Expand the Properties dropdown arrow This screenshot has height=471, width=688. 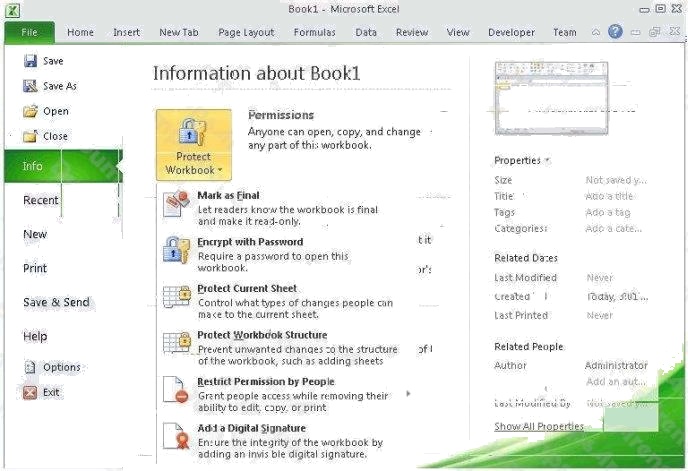[547, 161]
